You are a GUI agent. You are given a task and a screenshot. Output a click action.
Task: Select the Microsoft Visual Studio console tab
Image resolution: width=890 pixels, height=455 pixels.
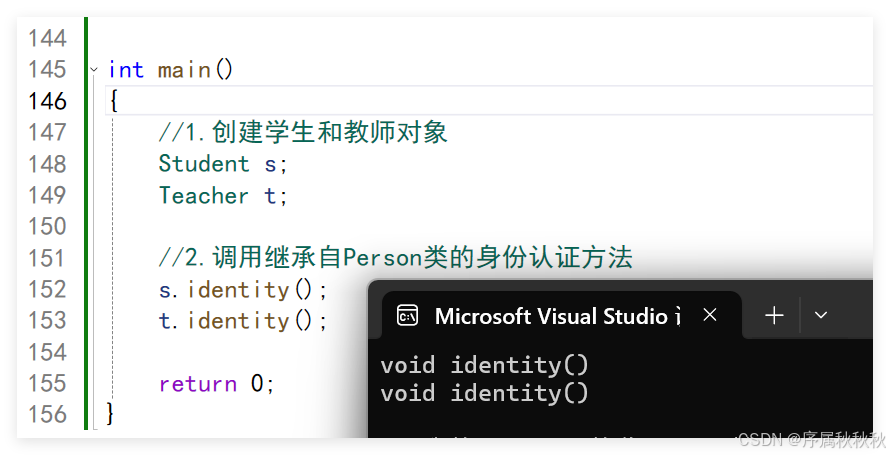[550, 316]
